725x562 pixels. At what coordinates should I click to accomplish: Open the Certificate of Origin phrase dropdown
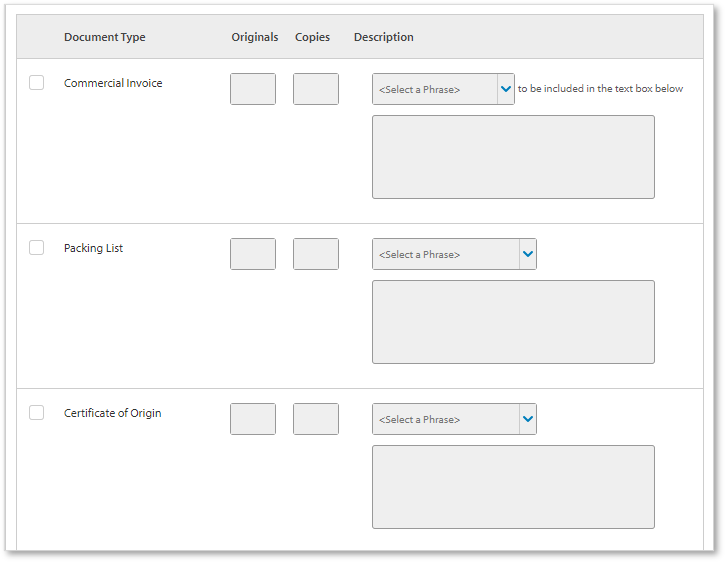(x=454, y=419)
